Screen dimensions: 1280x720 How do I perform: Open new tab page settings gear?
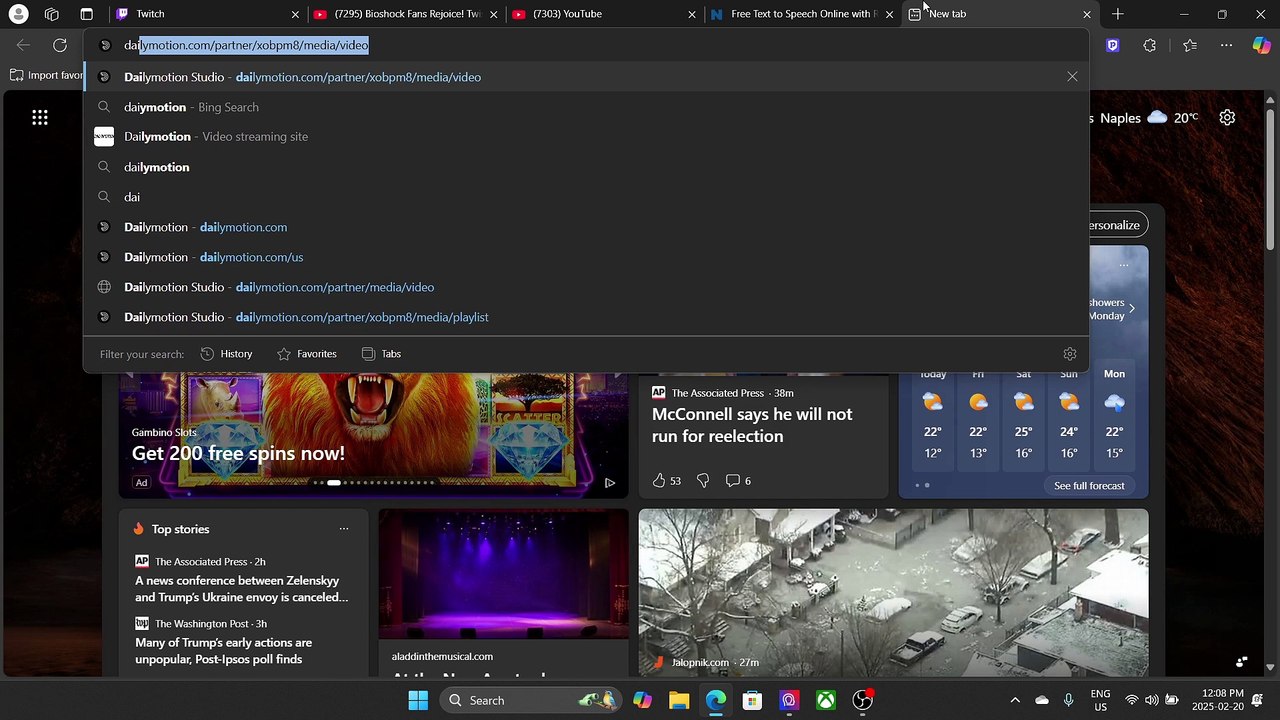coord(1227,118)
